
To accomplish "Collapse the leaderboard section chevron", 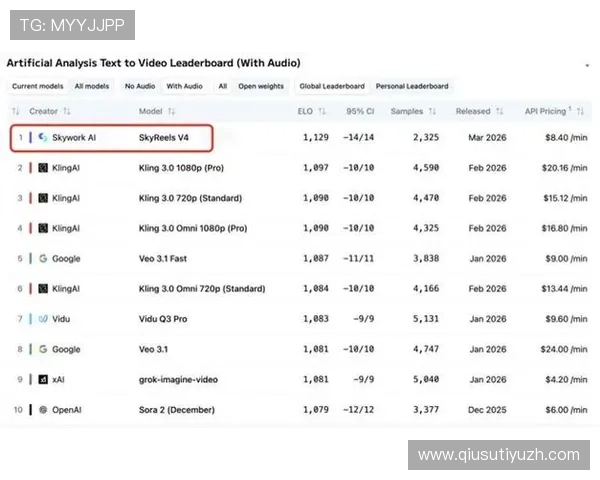I will (587, 65).
